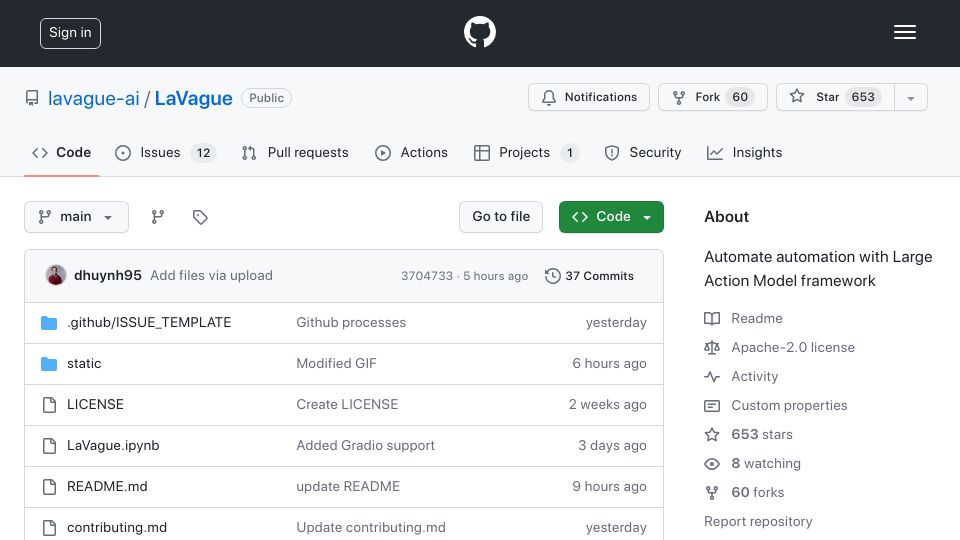Click the tags icon

click(200, 217)
